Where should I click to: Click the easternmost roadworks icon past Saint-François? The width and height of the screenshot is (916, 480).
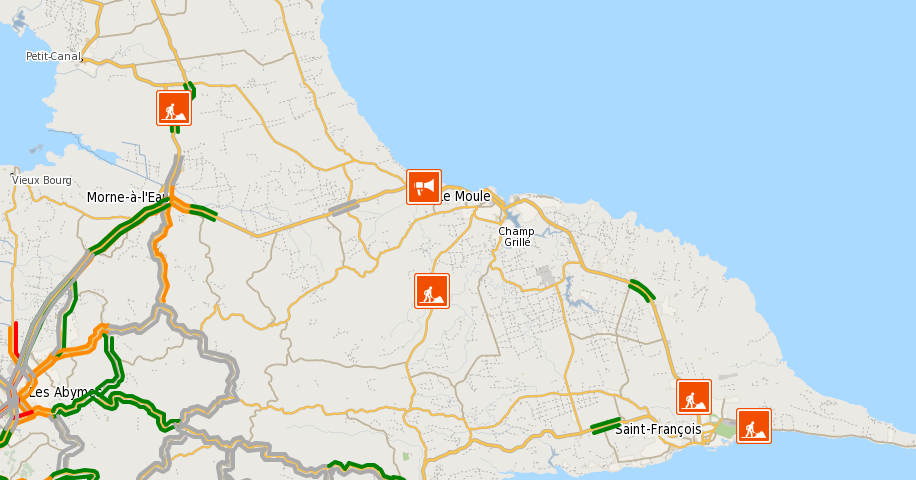[754, 426]
